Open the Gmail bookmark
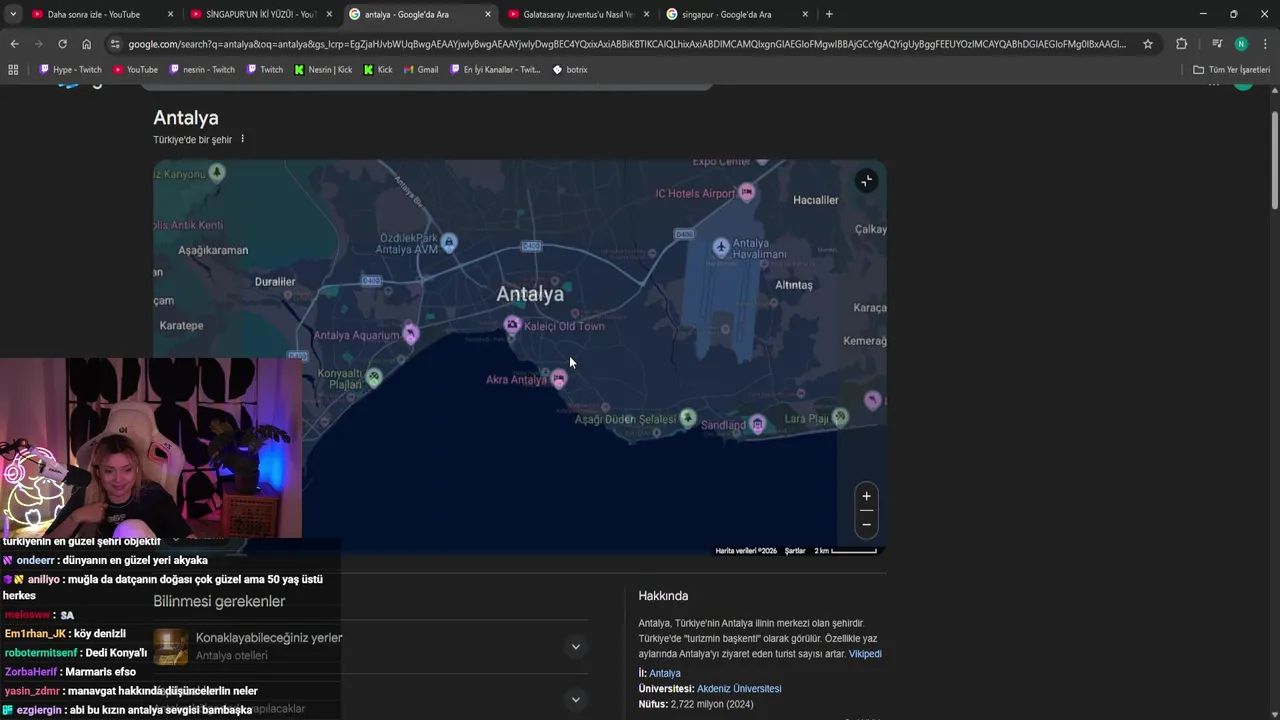 click(x=421, y=70)
